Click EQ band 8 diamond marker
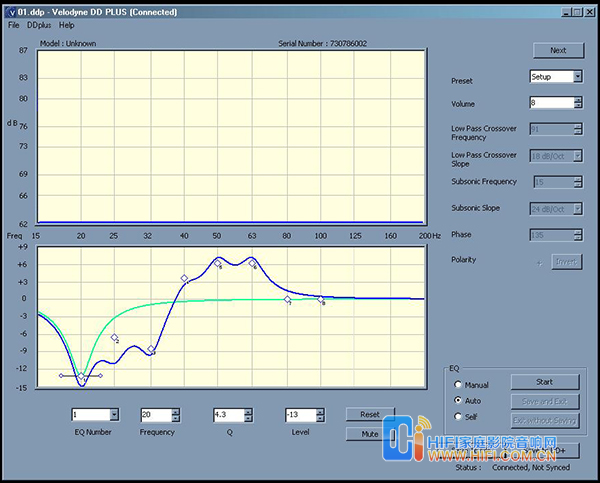The image size is (600, 483). 321,299
